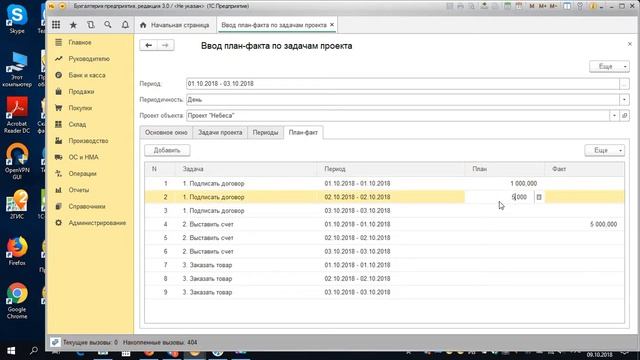Screen dimensions: 640x360
Task: Select row 9 period 03.10.2018
Action: [x=357, y=292]
